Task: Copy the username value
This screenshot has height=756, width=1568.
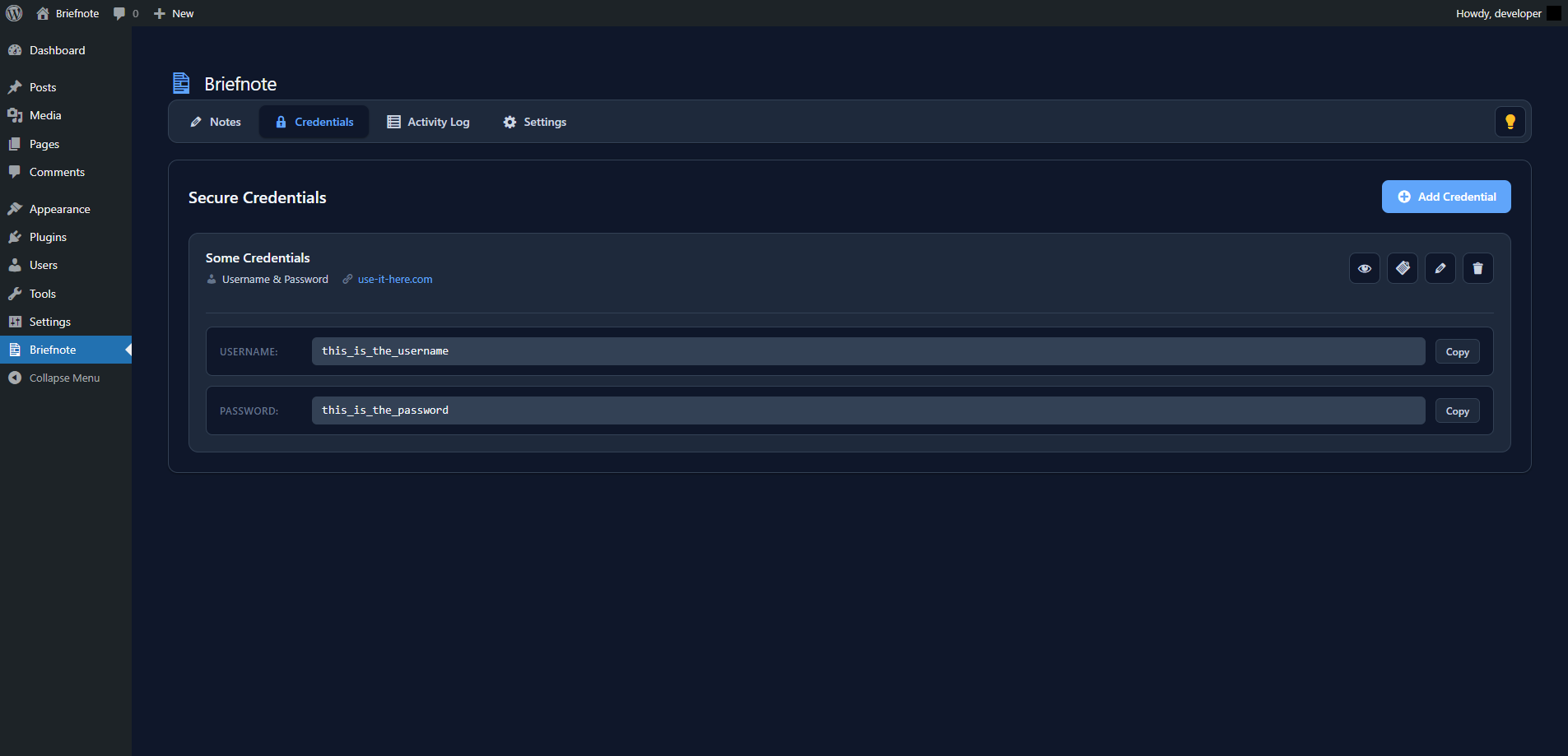Action: (1456, 351)
